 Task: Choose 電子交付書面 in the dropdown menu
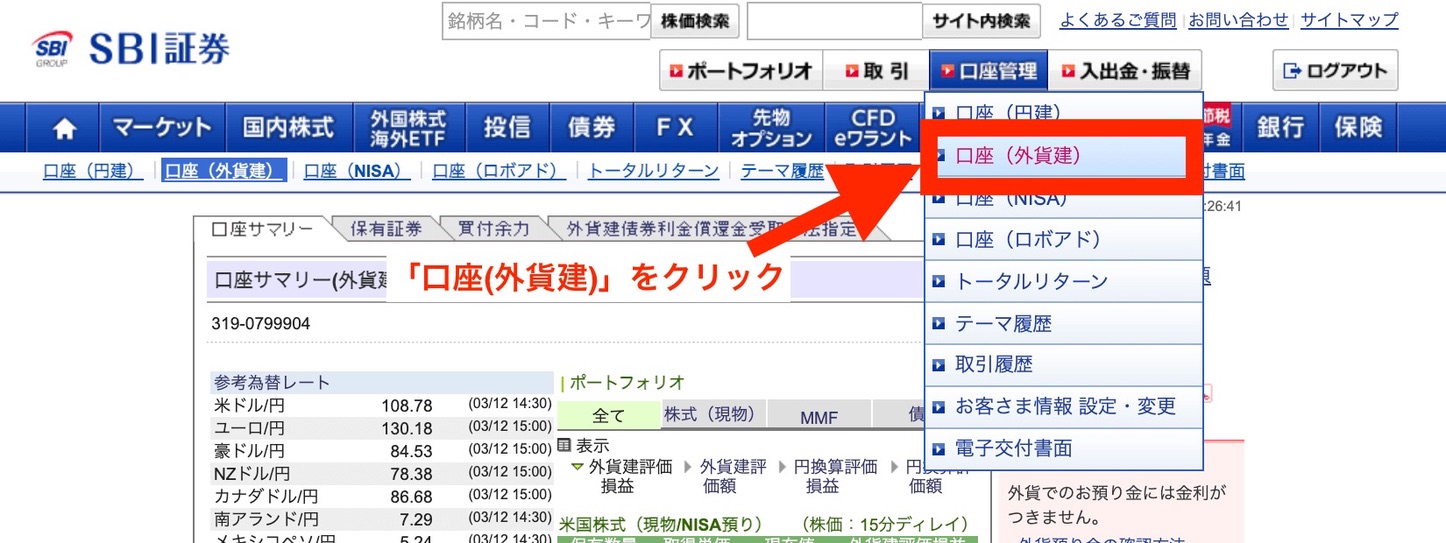click(x=1064, y=449)
